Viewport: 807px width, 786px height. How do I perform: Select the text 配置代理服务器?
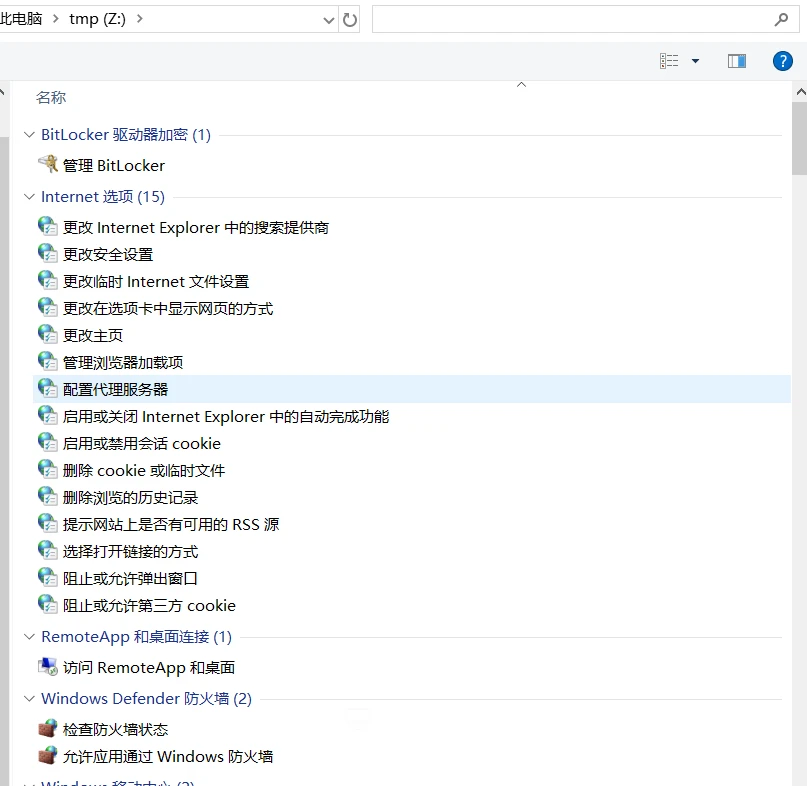pyautogui.click(x=116, y=390)
